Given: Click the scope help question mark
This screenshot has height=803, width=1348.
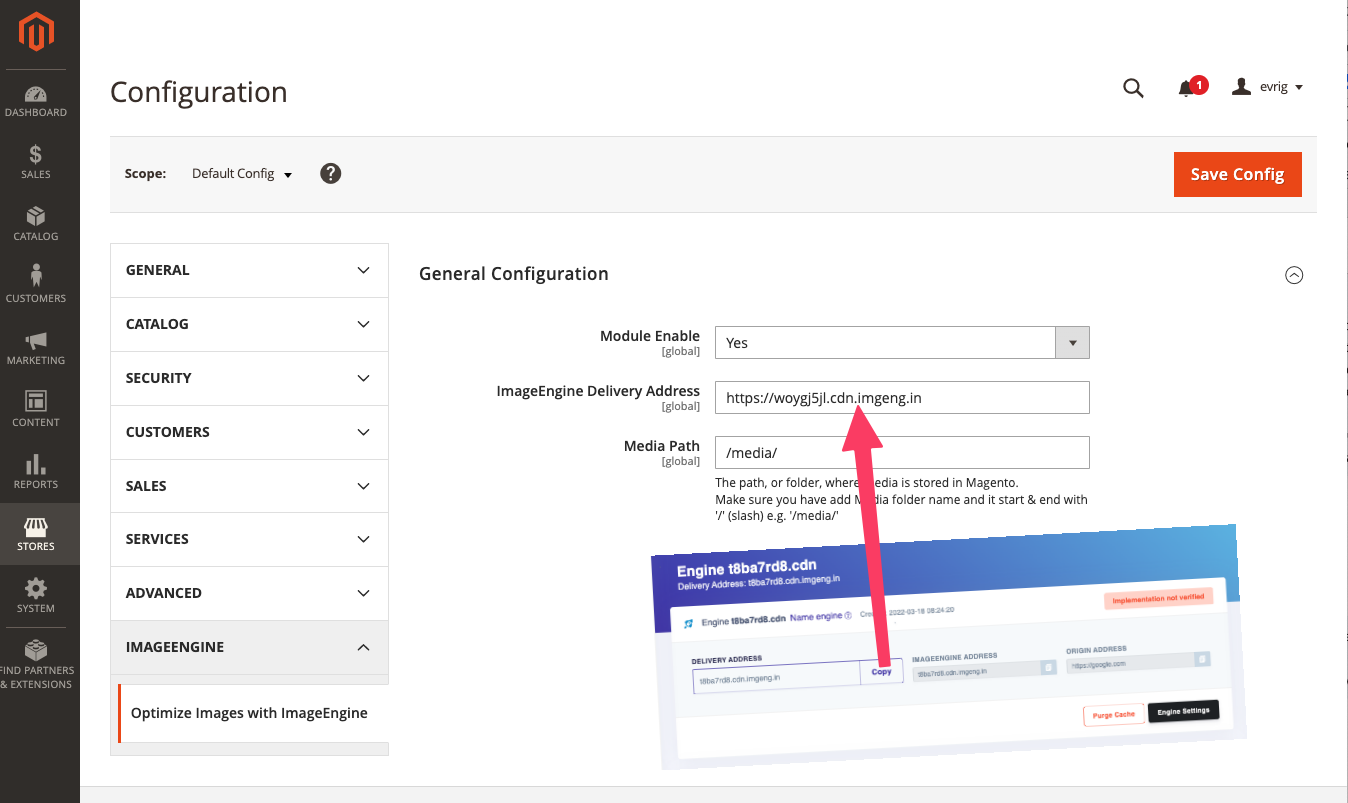Looking at the screenshot, I should pos(331,173).
